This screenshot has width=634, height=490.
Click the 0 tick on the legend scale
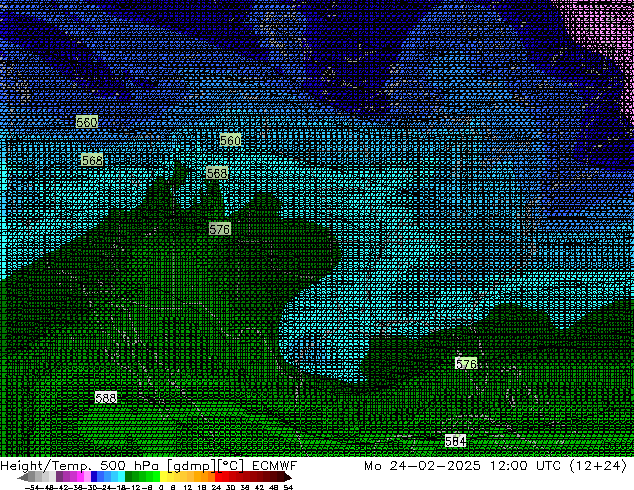click(161, 487)
